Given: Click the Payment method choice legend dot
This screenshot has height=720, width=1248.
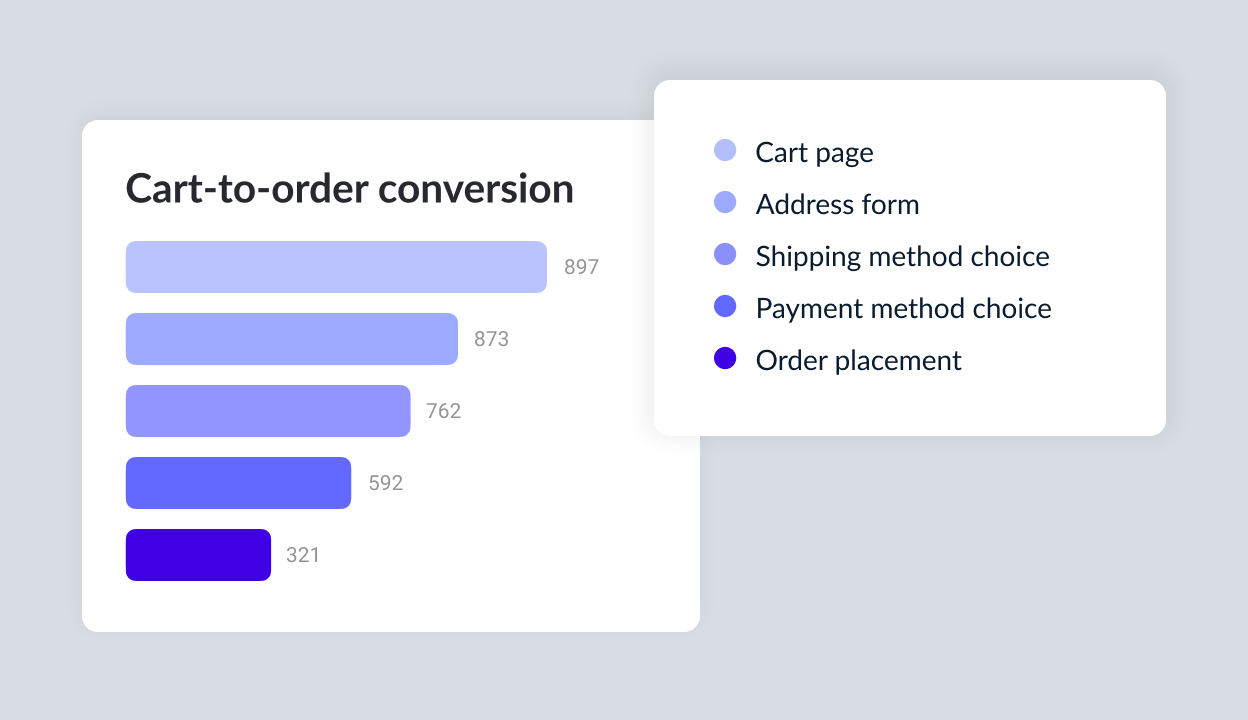Looking at the screenshot, I should click(725, 307).
